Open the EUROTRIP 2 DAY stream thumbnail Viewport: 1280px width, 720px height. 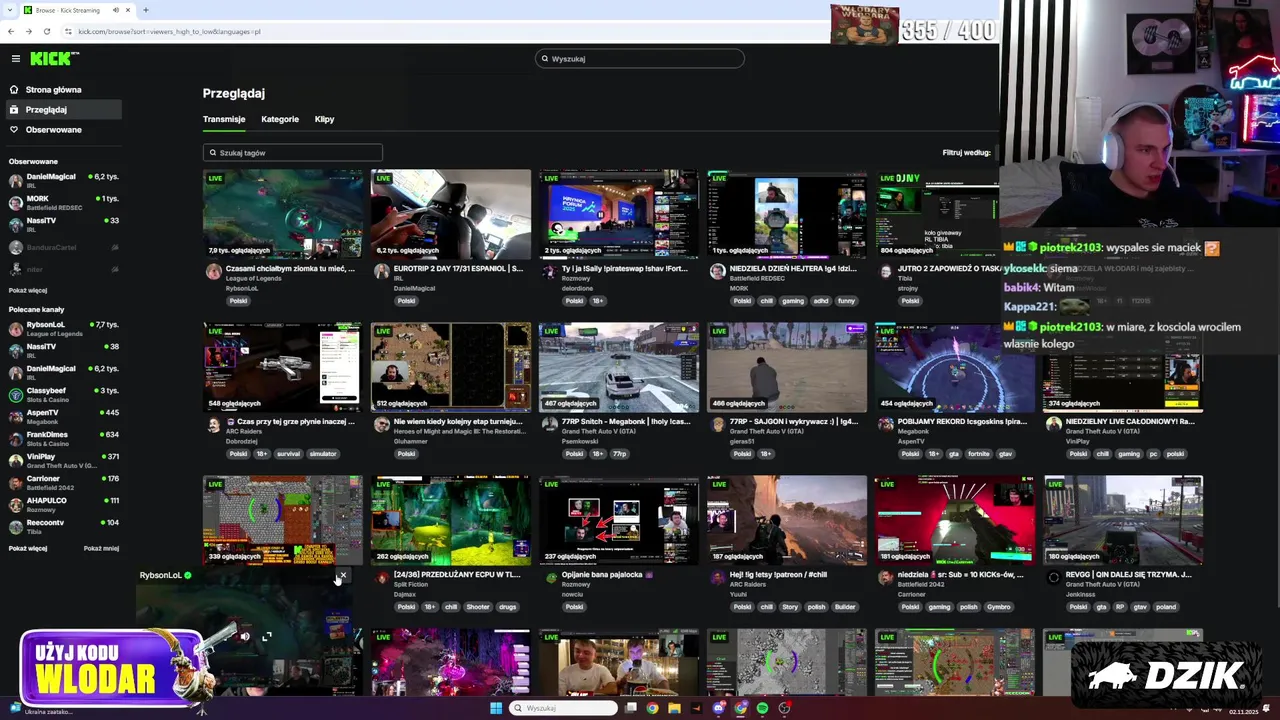[x=451, y=214]
